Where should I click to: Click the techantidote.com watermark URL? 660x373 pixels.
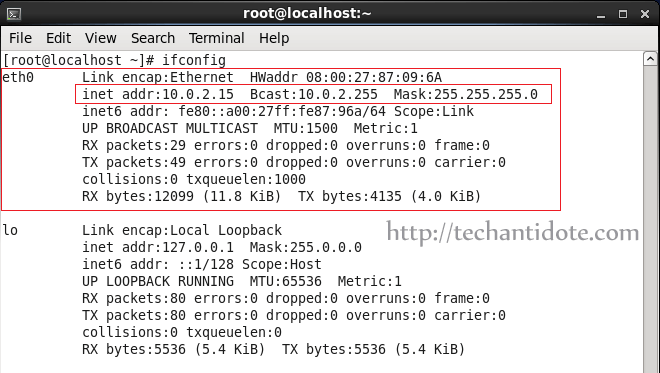pyautogui.click(x=513, y=233)
